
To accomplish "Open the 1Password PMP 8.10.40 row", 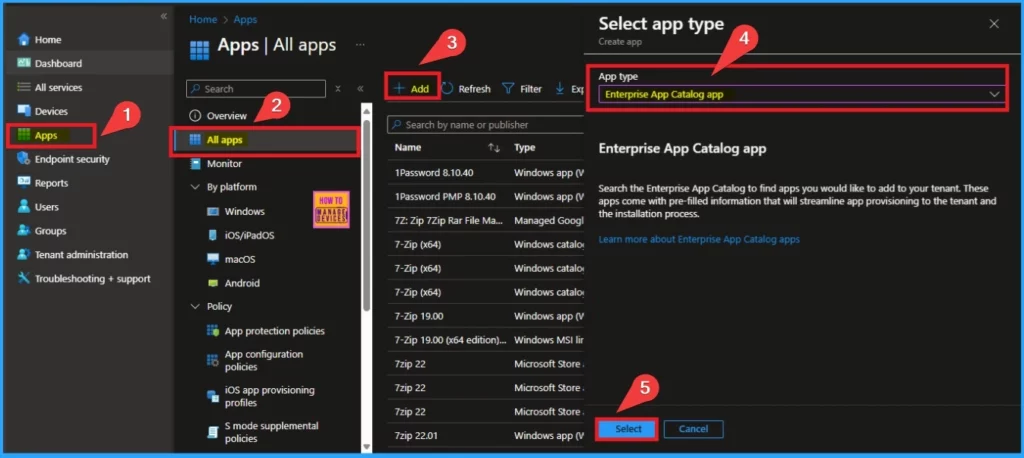I will (485, 197).
